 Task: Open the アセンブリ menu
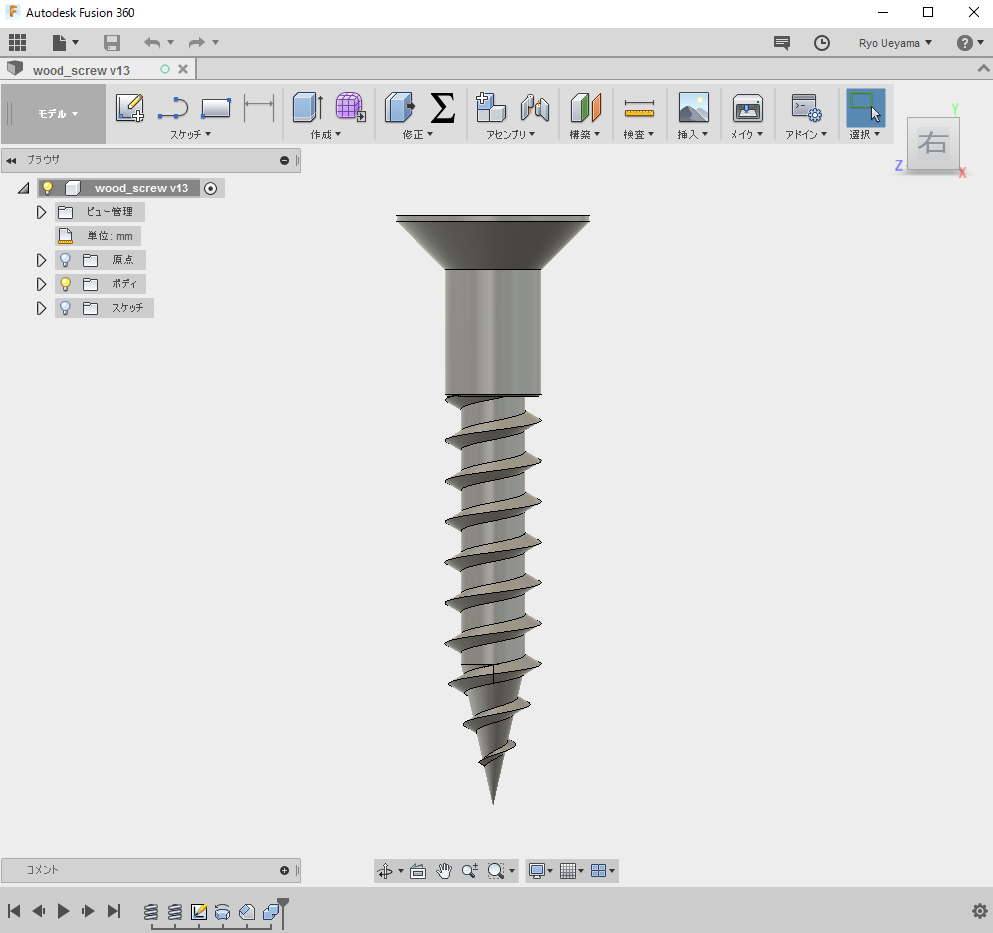click(510, 134)
